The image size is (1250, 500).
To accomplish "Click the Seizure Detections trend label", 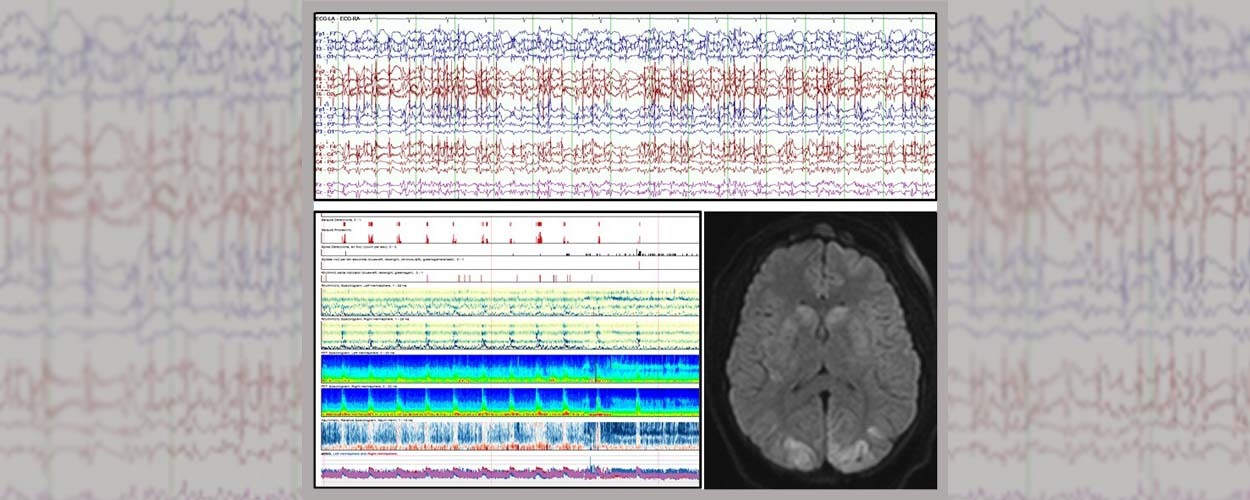I will (x=341, y=220).
